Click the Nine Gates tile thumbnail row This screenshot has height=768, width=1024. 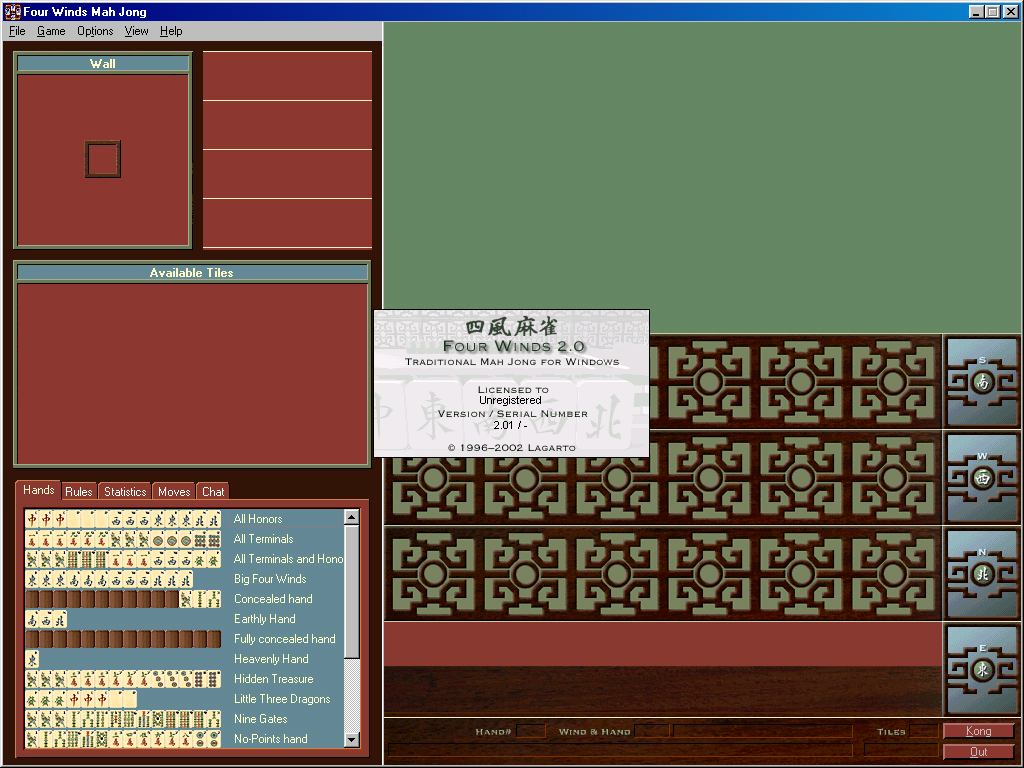(x=123, y=719)
